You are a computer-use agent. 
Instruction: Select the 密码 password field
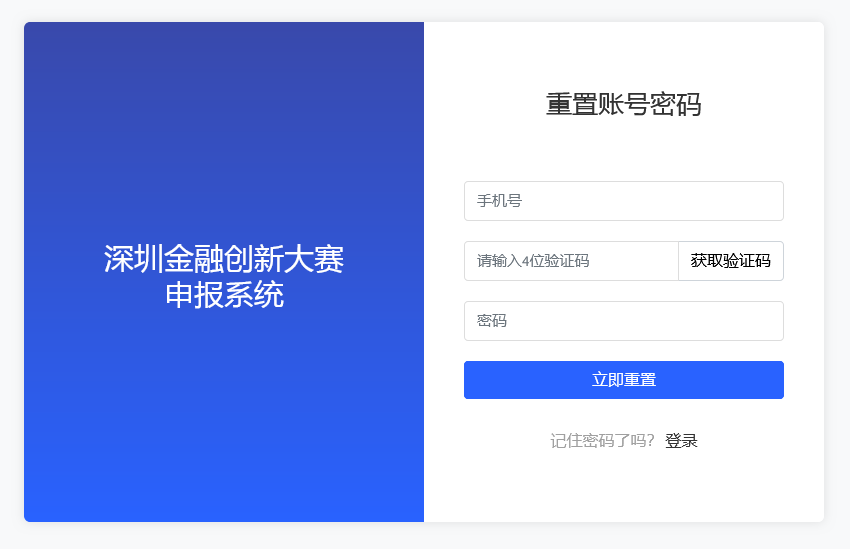(623, 321)
